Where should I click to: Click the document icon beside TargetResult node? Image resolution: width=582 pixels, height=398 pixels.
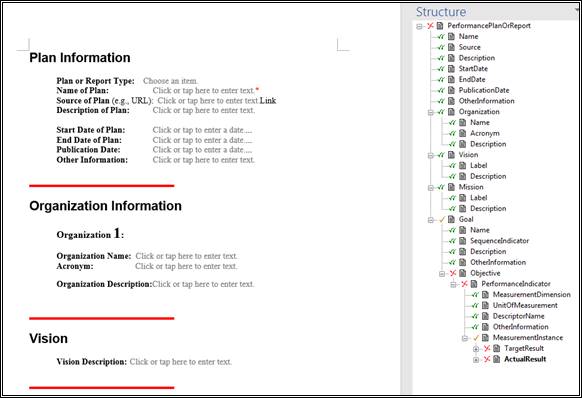click(x=497, y=349)
